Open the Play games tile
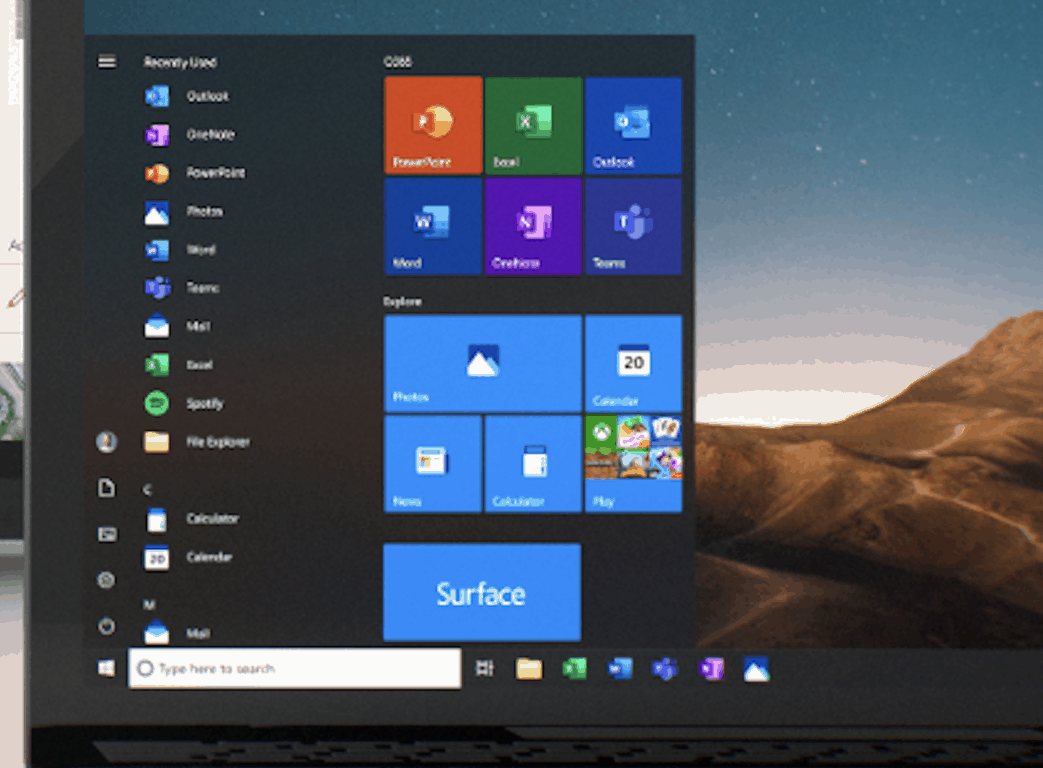The image size is (1043, 768). pyautogui.click(x=633, y=463)
